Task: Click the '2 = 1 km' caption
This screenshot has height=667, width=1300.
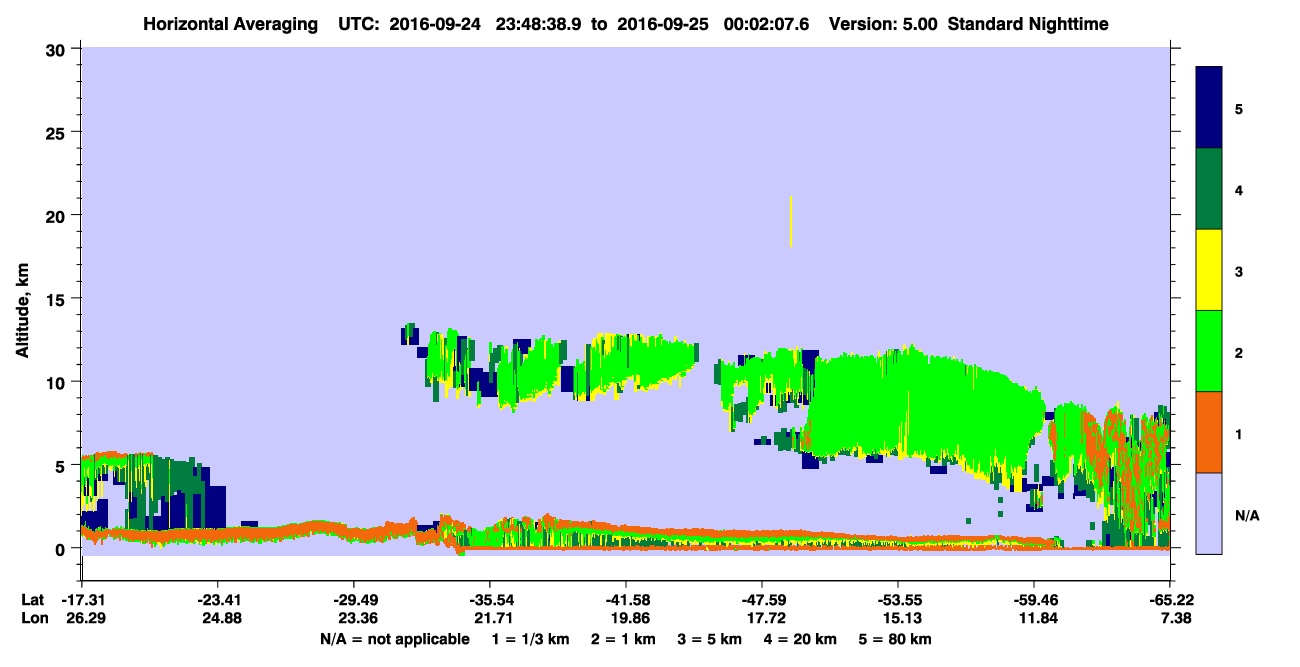Action: [x=624, y=639]
